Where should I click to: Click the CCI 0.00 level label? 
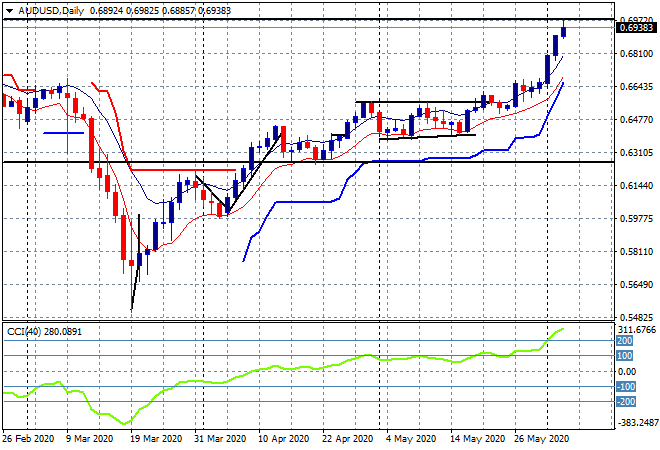point(627,371)
